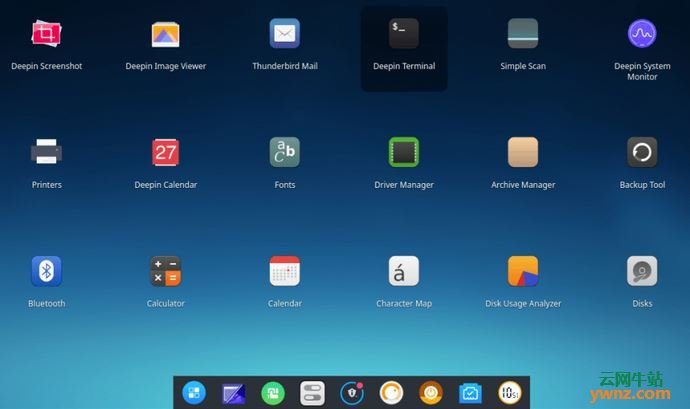Click the shield security icon in the dock
This screenshot has width=690, height=409.
[352, 393]
